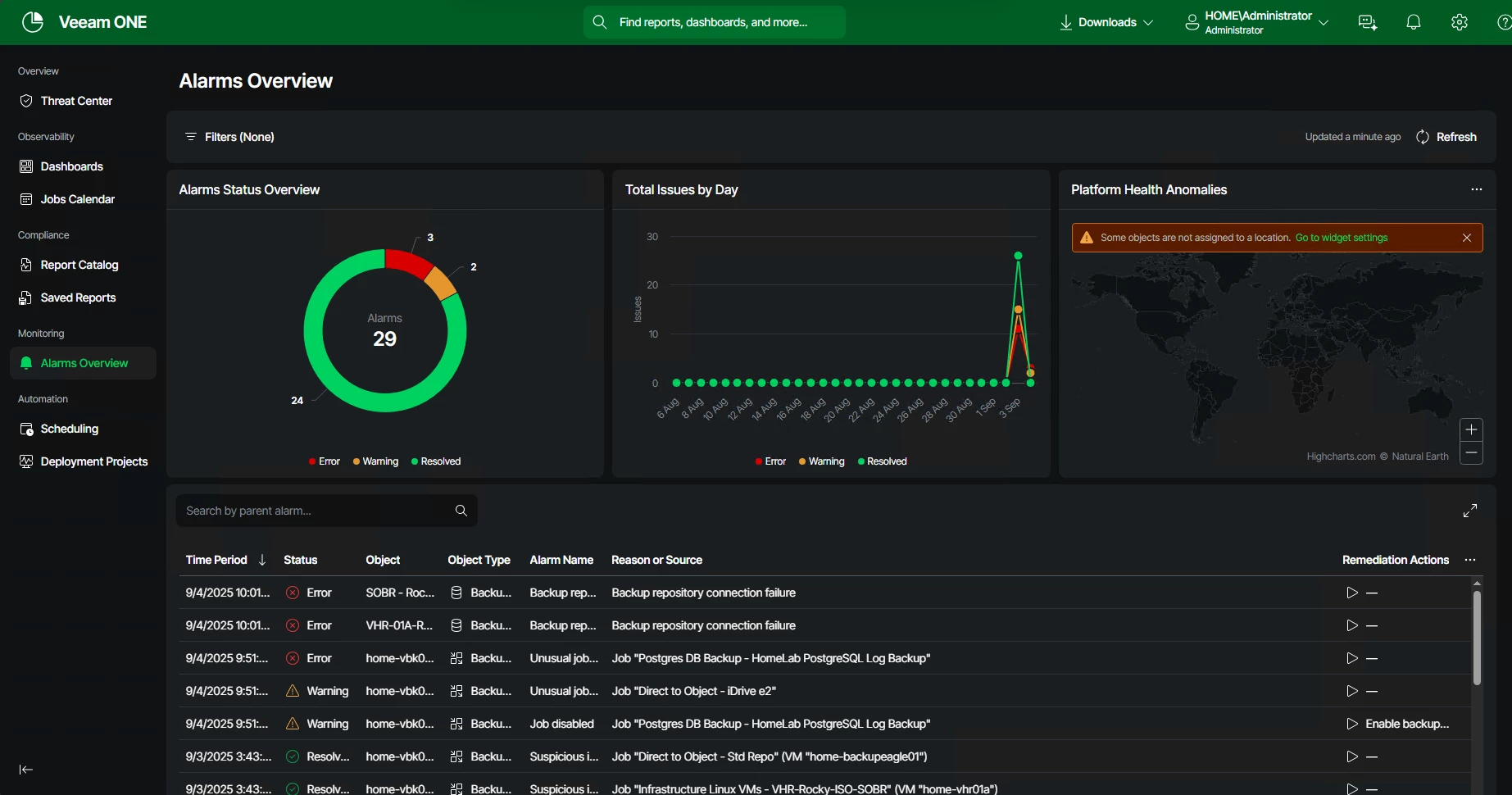
Task: Open Jobs Calendar
Action: click(78, 199)
